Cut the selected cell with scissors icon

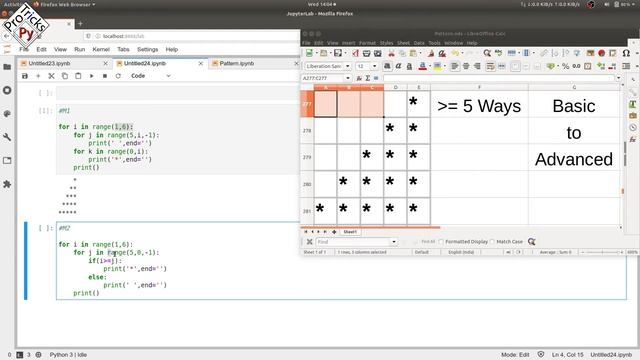51,76
